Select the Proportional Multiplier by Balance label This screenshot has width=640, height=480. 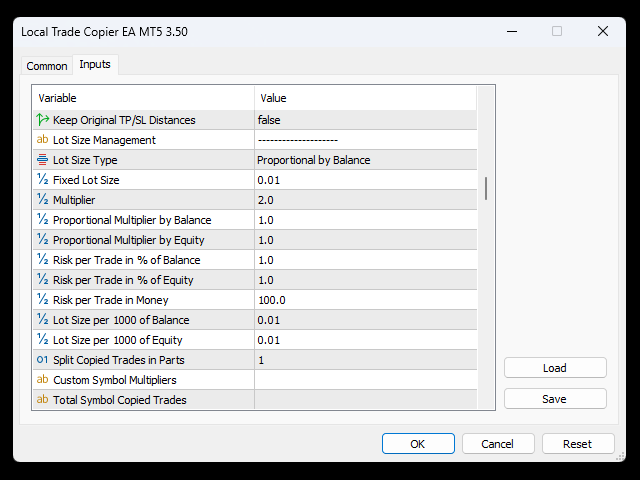pos(132,220)
